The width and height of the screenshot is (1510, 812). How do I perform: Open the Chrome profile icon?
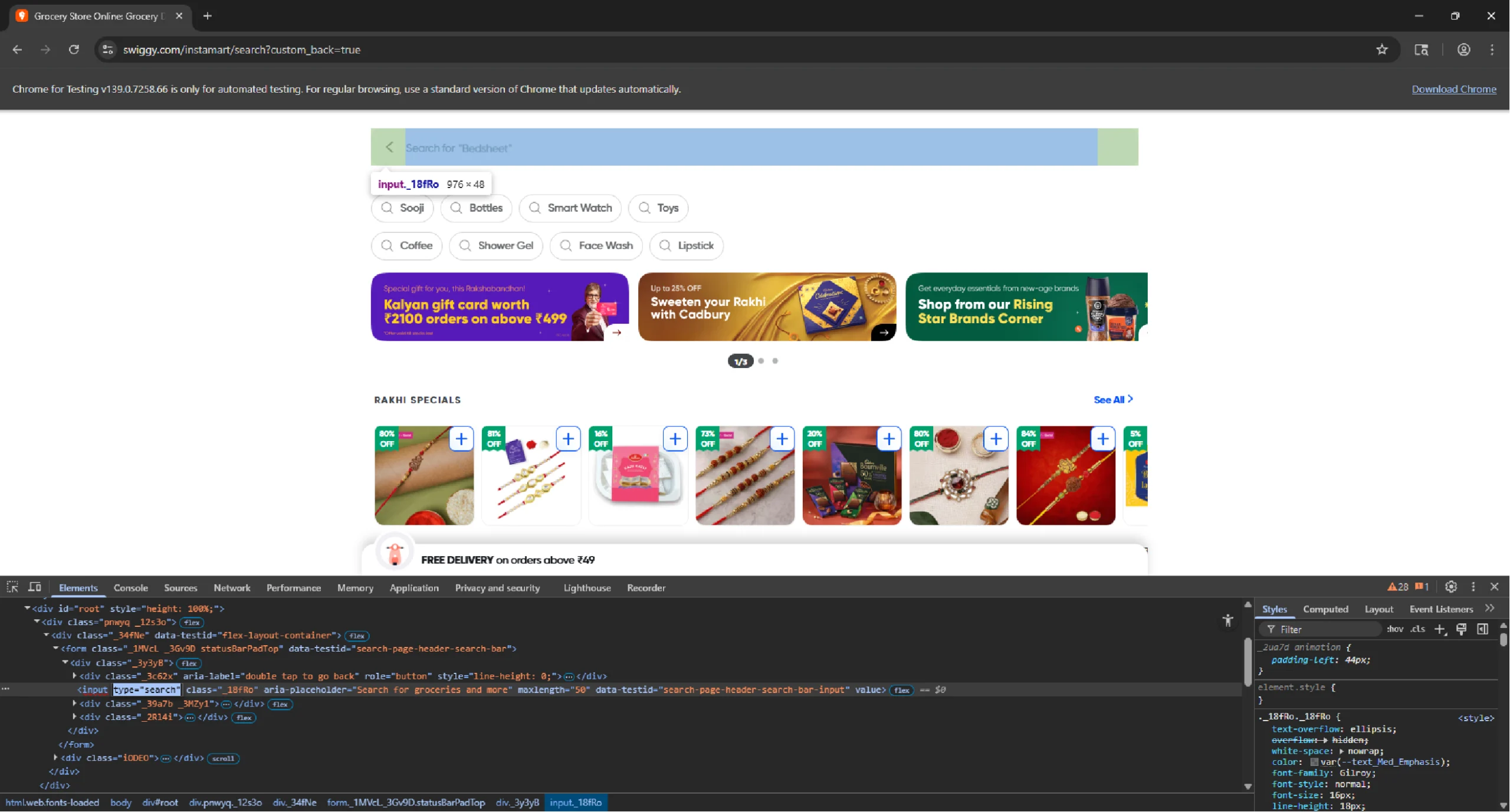(x=1463, y=50)
